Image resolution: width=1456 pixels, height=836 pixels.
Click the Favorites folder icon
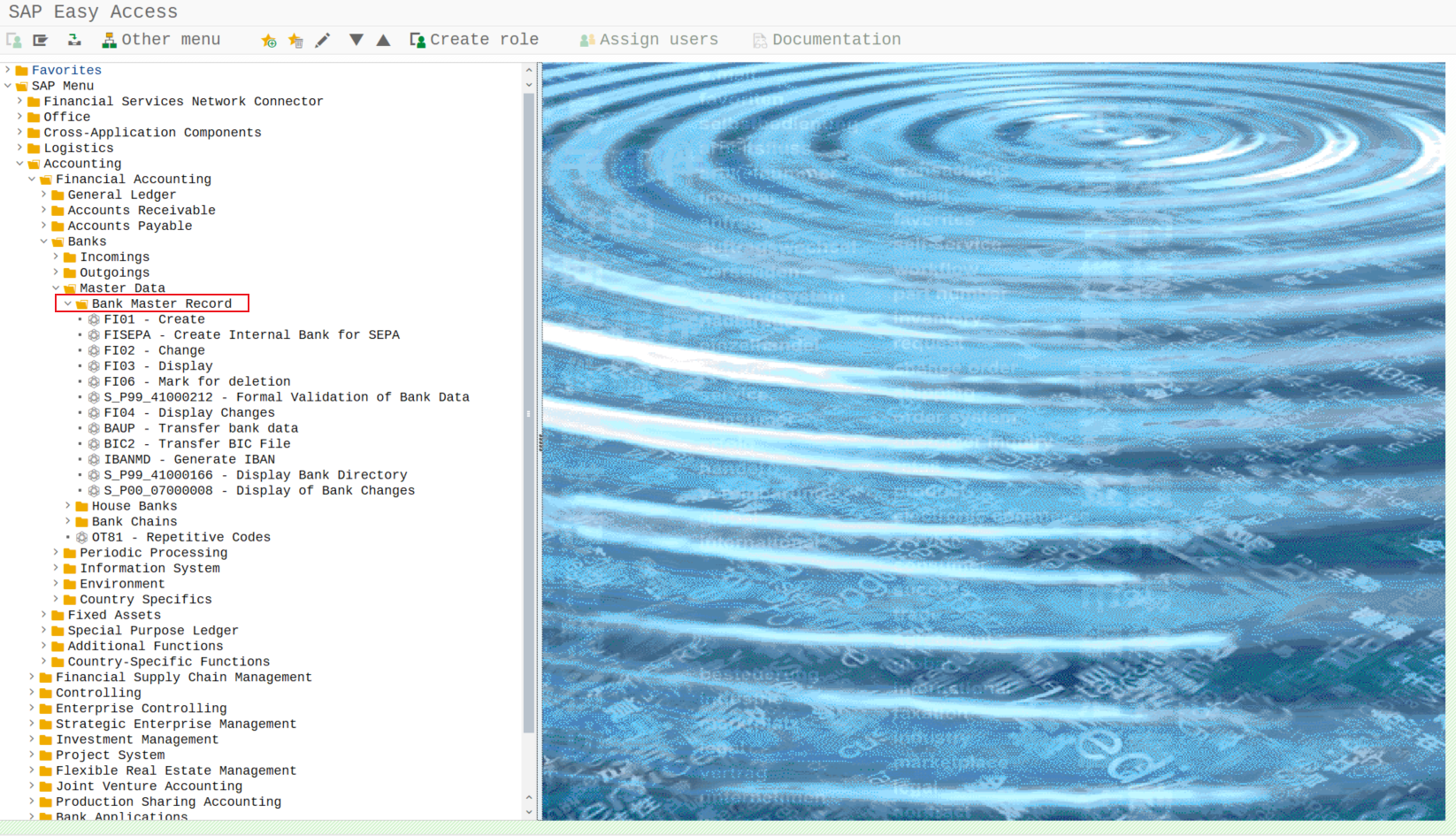pyautogui.click(x=21, y=71)
